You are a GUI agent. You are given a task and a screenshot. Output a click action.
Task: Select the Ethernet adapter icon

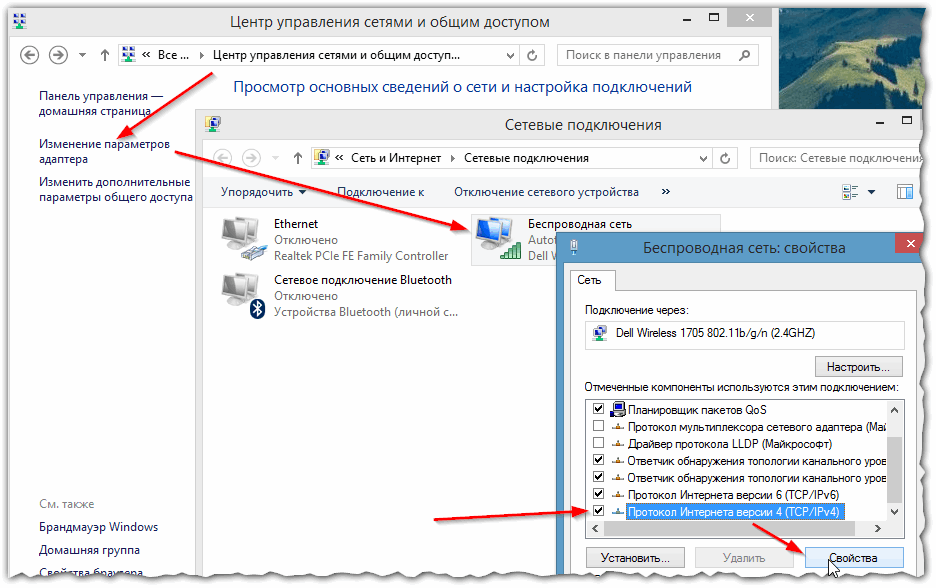pos(243,240)
